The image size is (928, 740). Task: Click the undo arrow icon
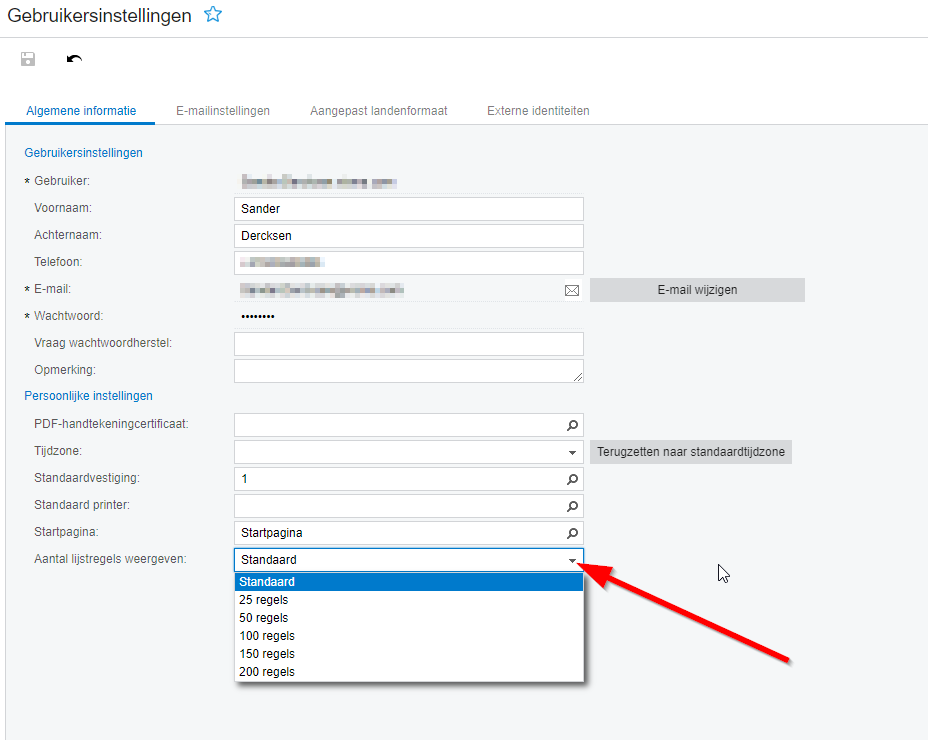tap(74, 59)
